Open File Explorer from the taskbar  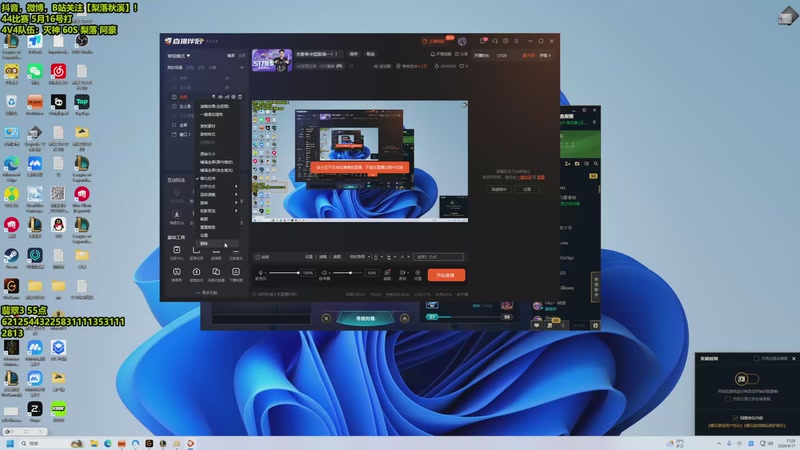(x=94, y=443)
